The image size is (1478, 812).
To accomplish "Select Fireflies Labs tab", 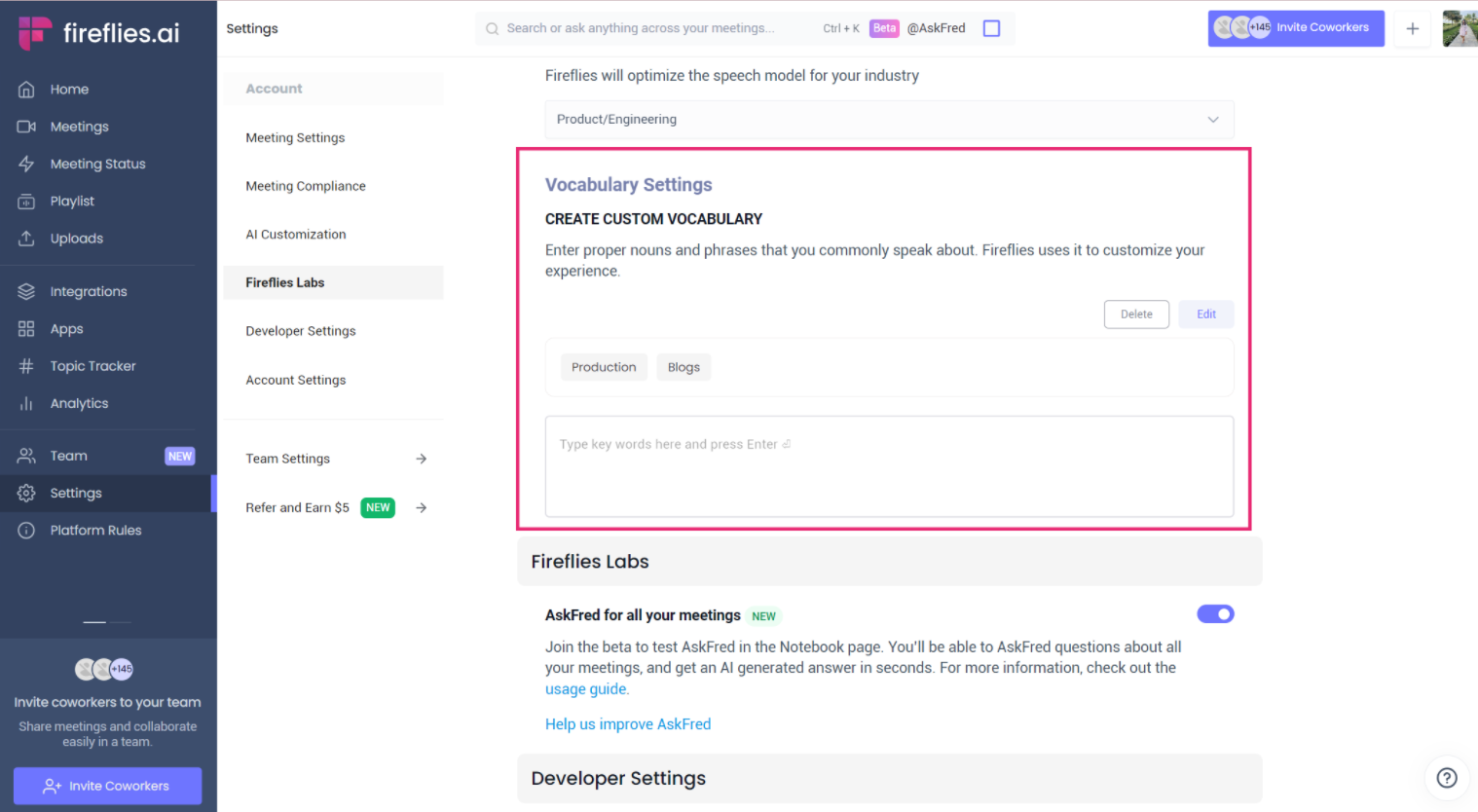I will tap(333, 282).
